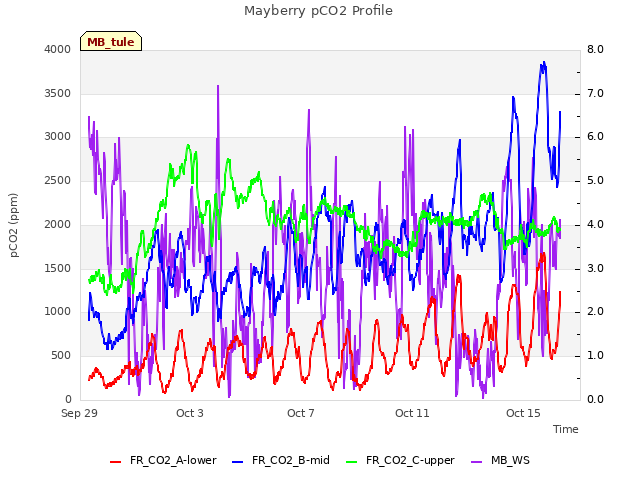Image resolution: width=640 pixels, height=480 pixels.
Task: Click the 2500 left axis value
Action: click(x=58, y=180)
